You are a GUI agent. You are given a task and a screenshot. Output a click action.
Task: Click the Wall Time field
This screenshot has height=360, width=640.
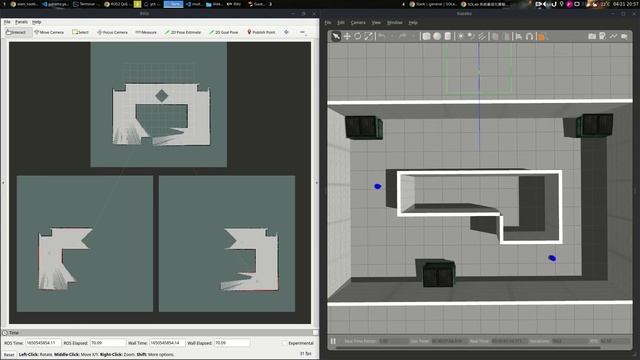[167, 343]
